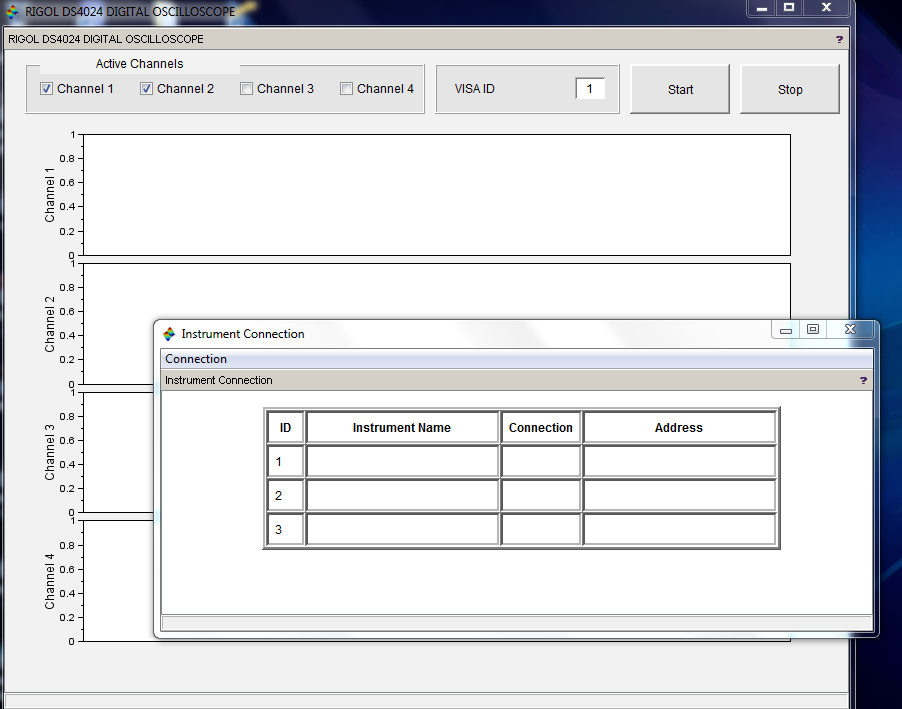This screenshot has height=709, width=902.
Task: Minimize the RIGOL oscilloscope window
Action: pyautogui.click(x=762, y=8)
